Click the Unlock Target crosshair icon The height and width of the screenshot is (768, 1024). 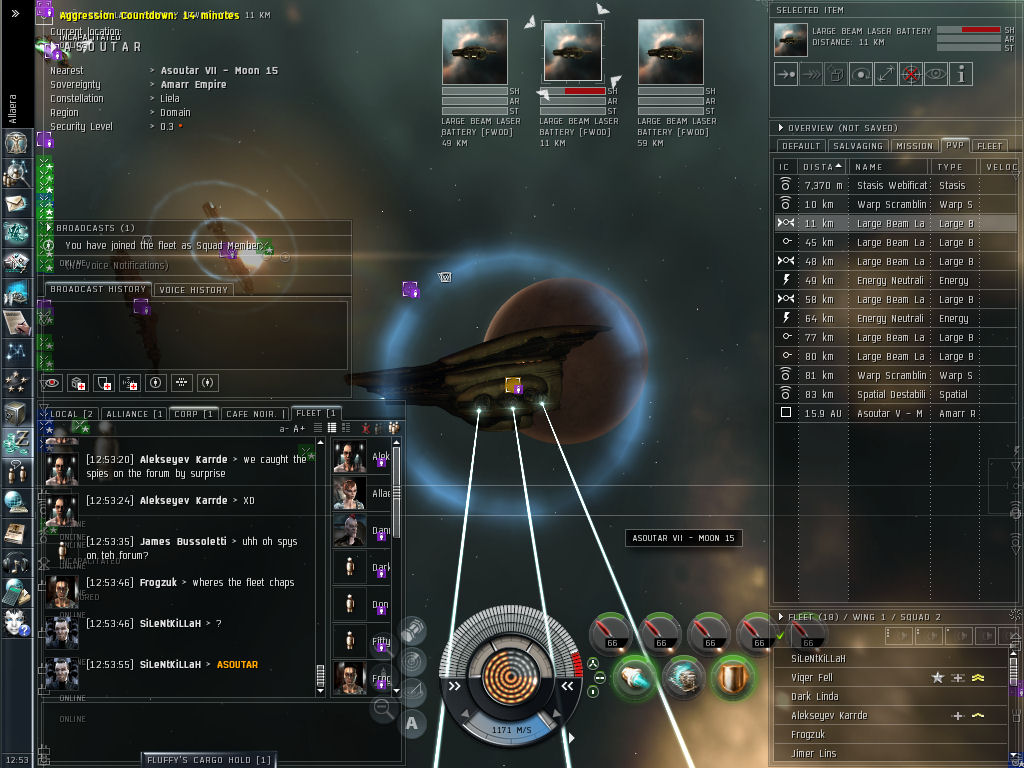pos(911,74)
